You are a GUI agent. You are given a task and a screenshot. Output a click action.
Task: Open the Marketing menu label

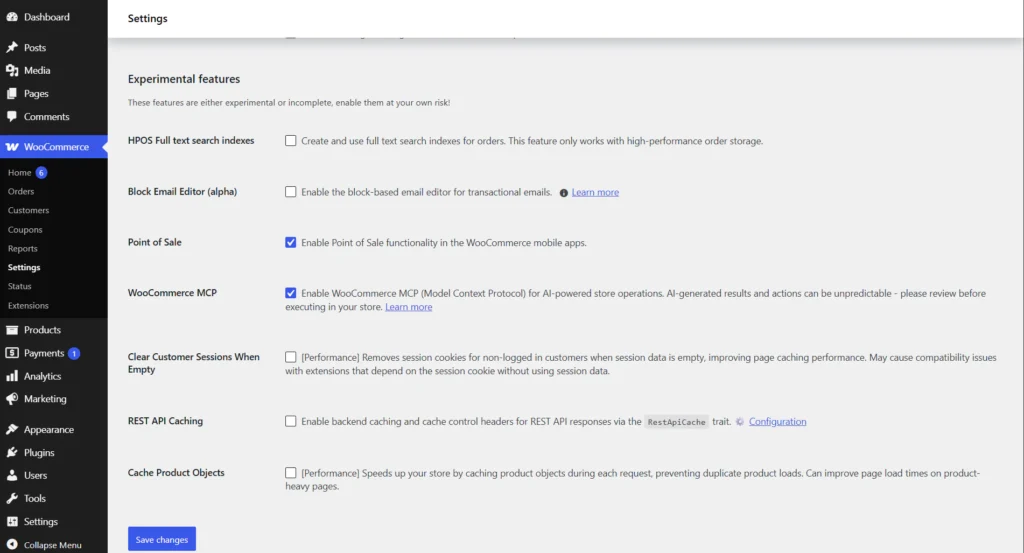(45, 399)
